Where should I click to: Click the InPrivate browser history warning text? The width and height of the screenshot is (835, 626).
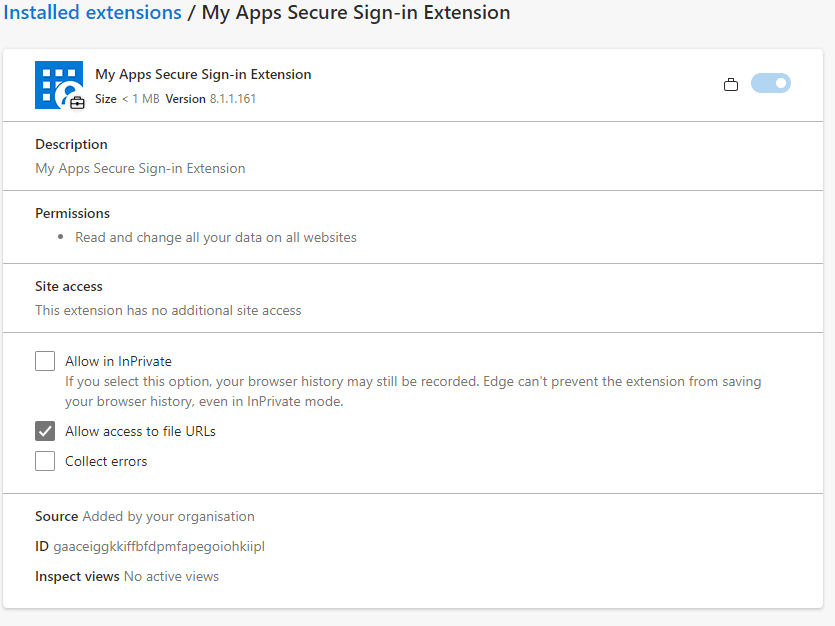pos(413,391)
